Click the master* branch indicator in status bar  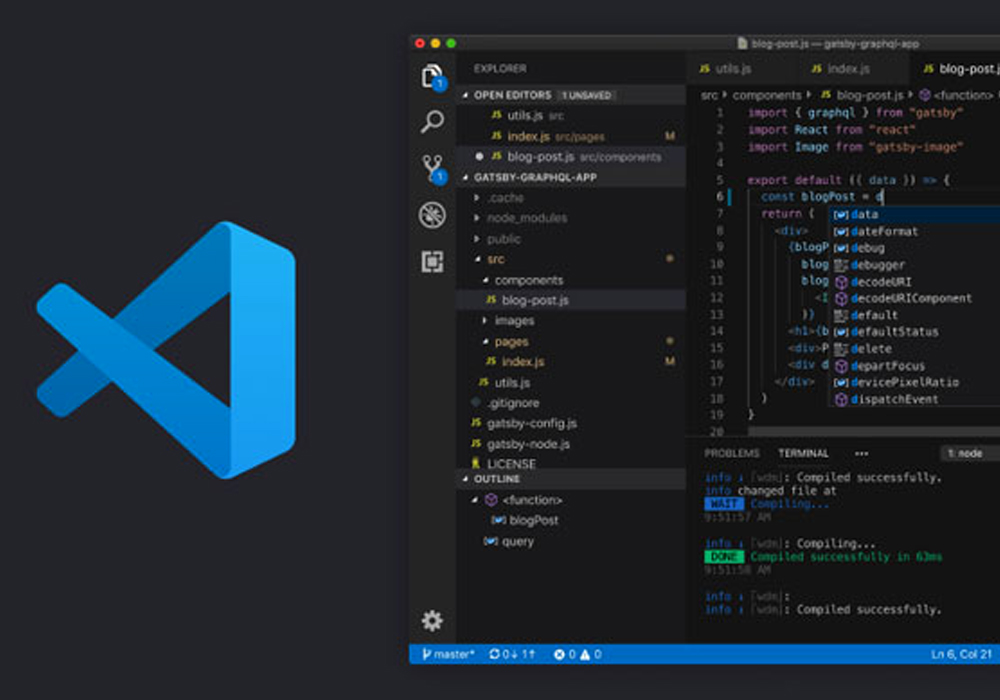448,654
